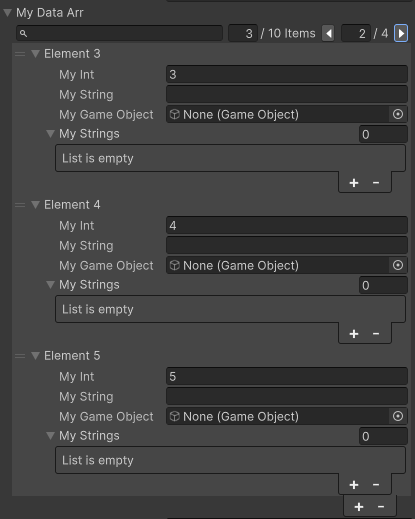Image resolution: width=415 pixels, height=519 pixels.
Task: Collapse My Strings under Element 4
Action: pos(50,285)
